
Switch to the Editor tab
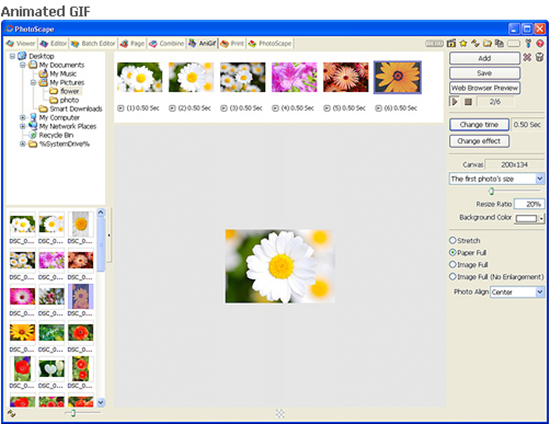pyautogui.click(x=54, y=43)
